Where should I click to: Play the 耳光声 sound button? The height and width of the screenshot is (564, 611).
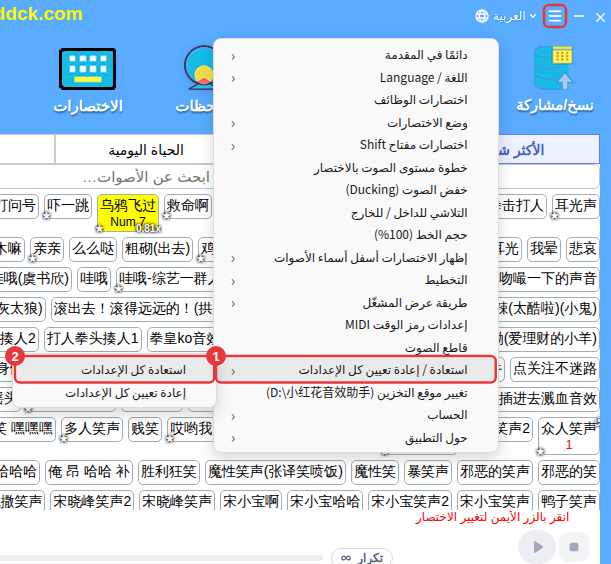pos(576,206)
